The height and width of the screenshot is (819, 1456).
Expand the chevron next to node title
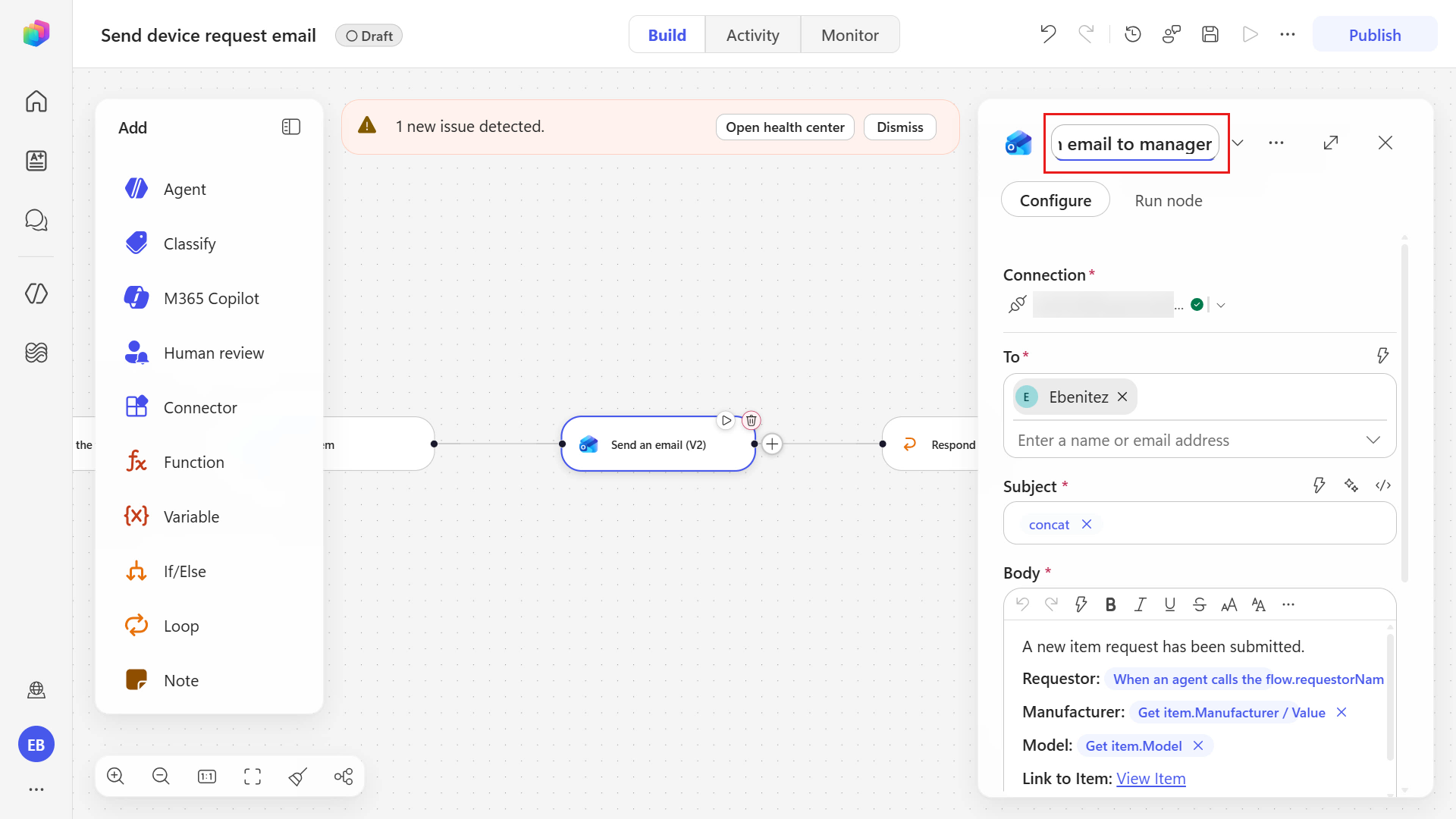pyautogui.click(x=1238, y=143)
